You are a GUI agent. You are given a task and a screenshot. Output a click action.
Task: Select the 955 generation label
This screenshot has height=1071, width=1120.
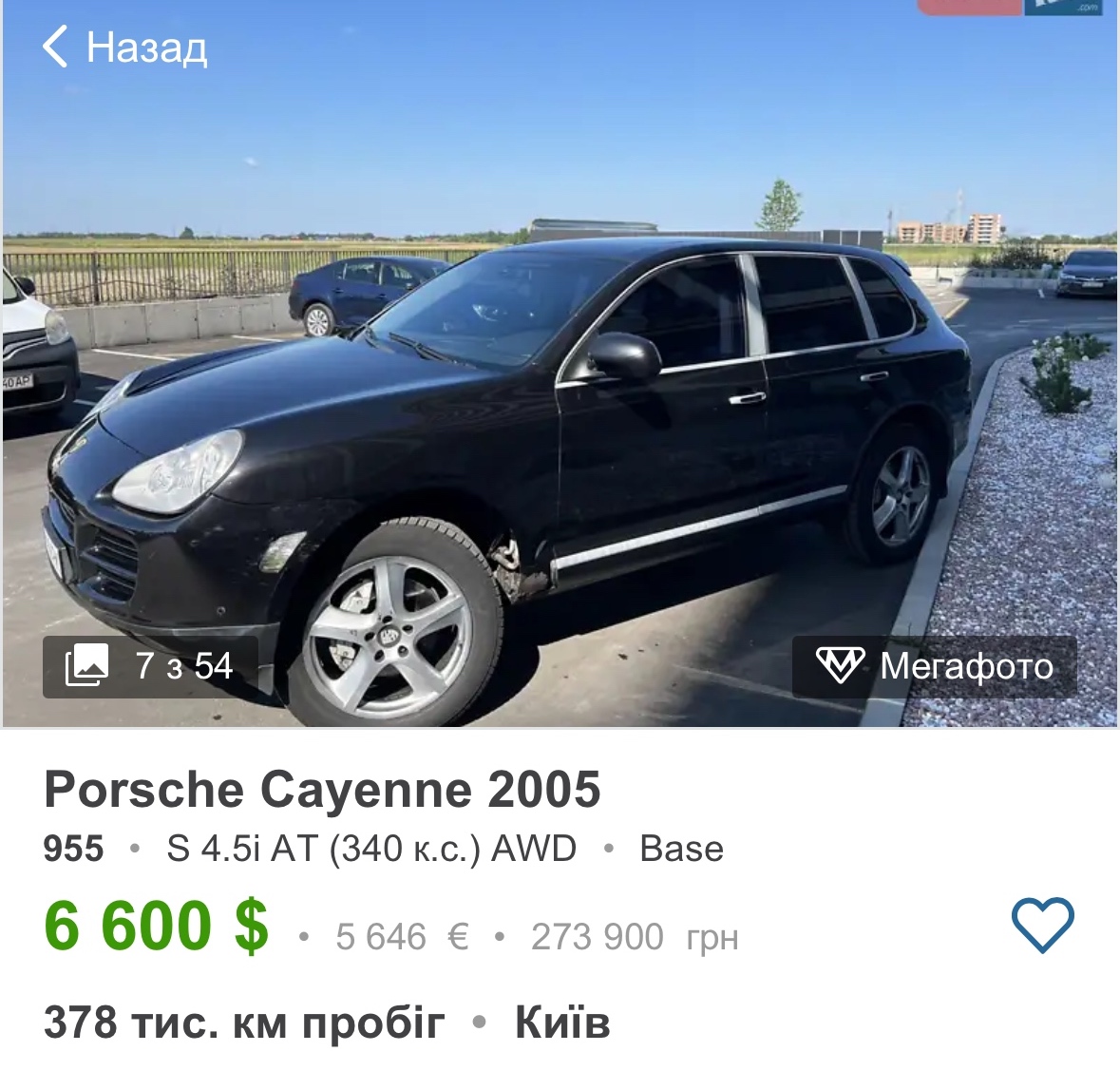point(73,849)
